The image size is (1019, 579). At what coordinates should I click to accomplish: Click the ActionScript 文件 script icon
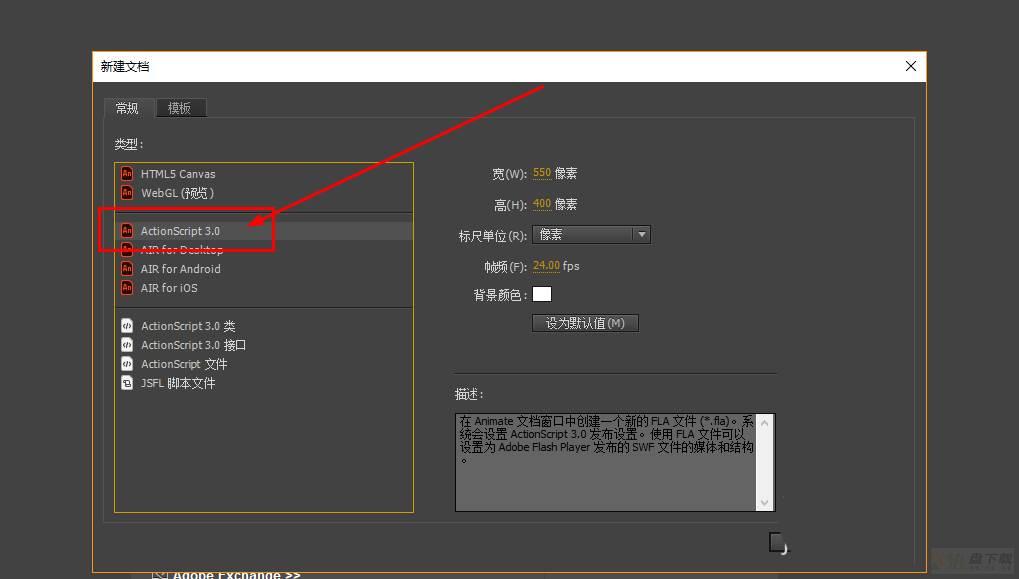click(x=127, y=364)
